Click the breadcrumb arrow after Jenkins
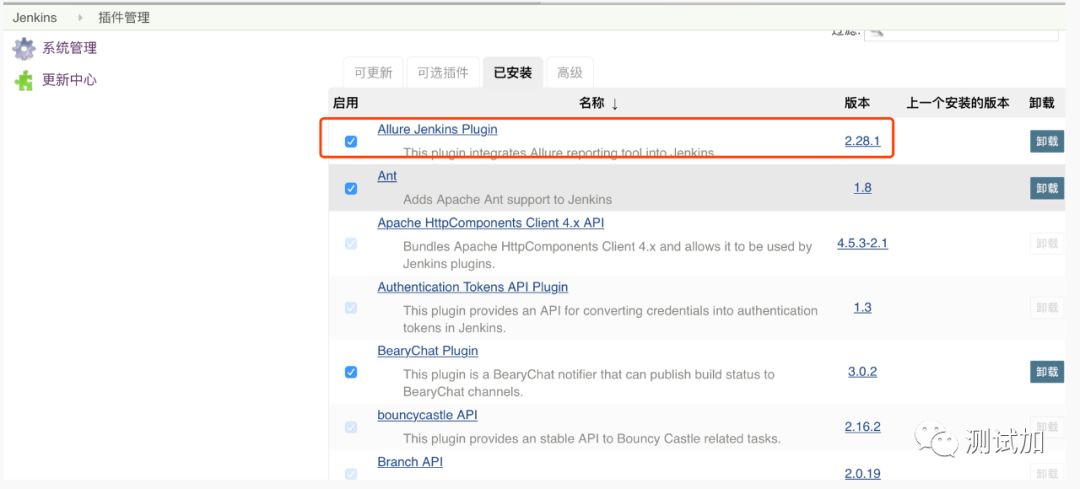This screenshot has height=489, width=1080. 80,18
